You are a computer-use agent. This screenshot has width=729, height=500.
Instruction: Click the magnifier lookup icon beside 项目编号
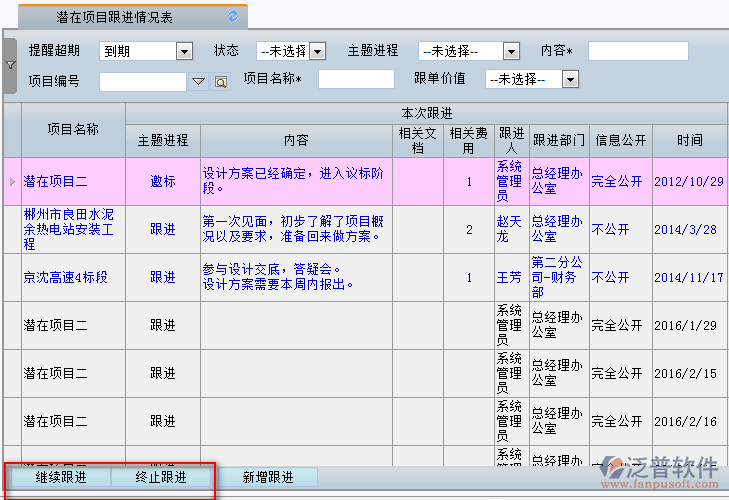221,82
